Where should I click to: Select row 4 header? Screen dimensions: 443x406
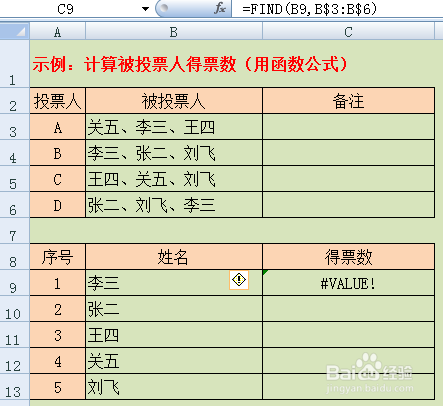point(14,153)
